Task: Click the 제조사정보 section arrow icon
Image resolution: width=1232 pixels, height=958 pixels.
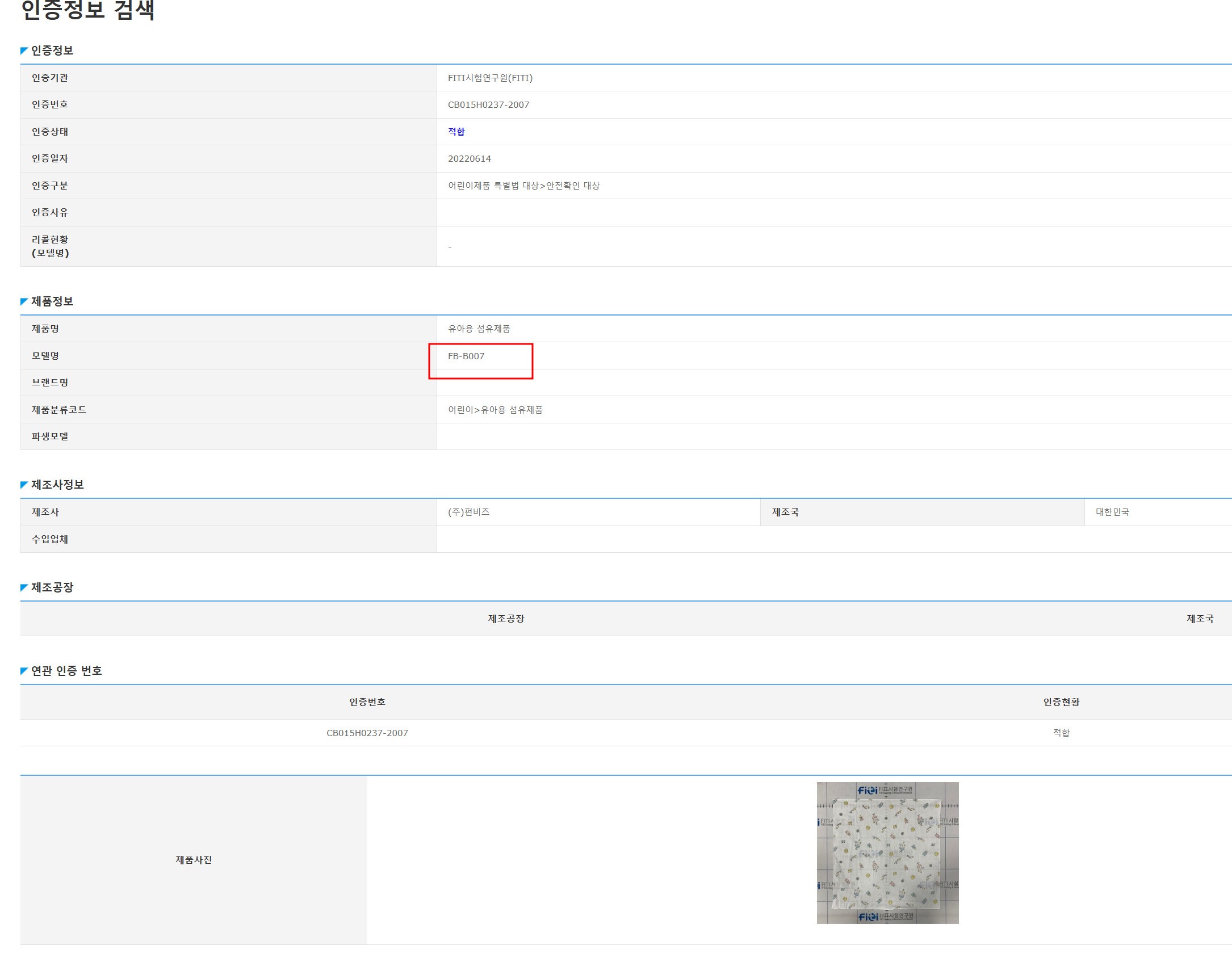Action: [24, 485]
